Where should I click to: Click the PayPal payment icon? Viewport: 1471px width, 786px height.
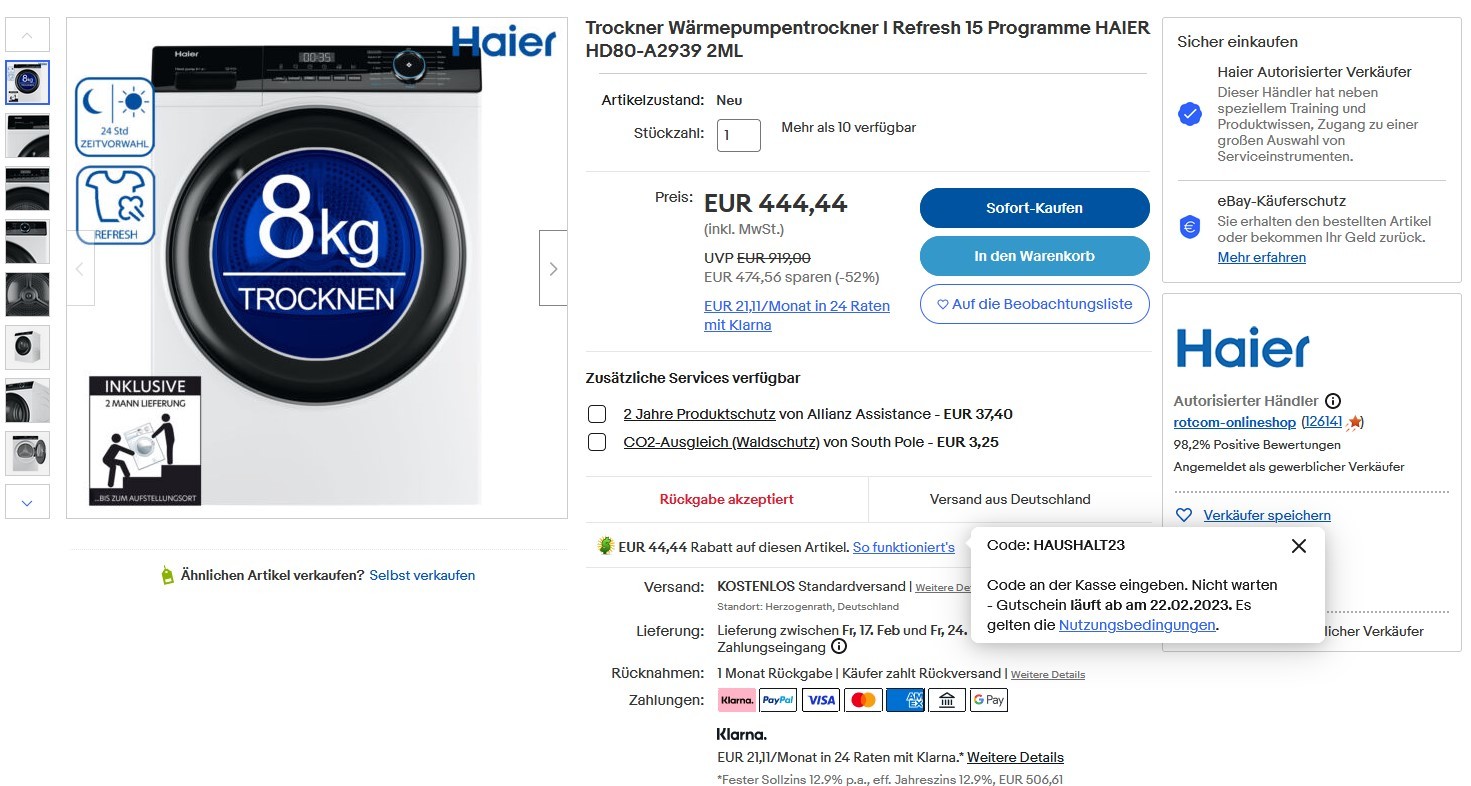(x=778, y=700)
